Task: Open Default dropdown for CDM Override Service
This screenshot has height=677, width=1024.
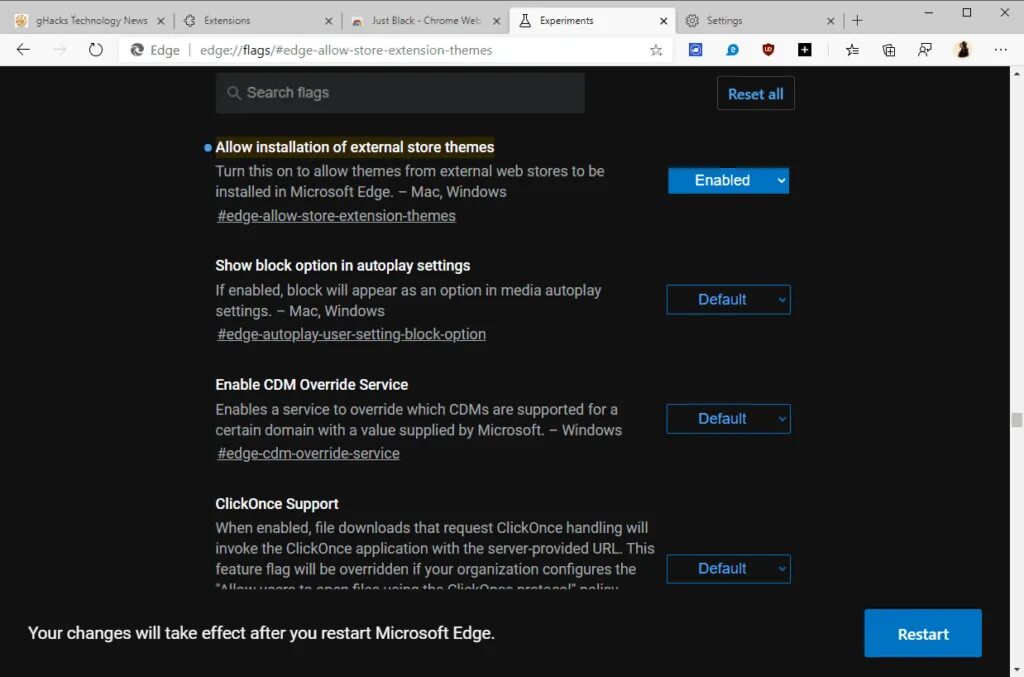Action: coord(728,419)
